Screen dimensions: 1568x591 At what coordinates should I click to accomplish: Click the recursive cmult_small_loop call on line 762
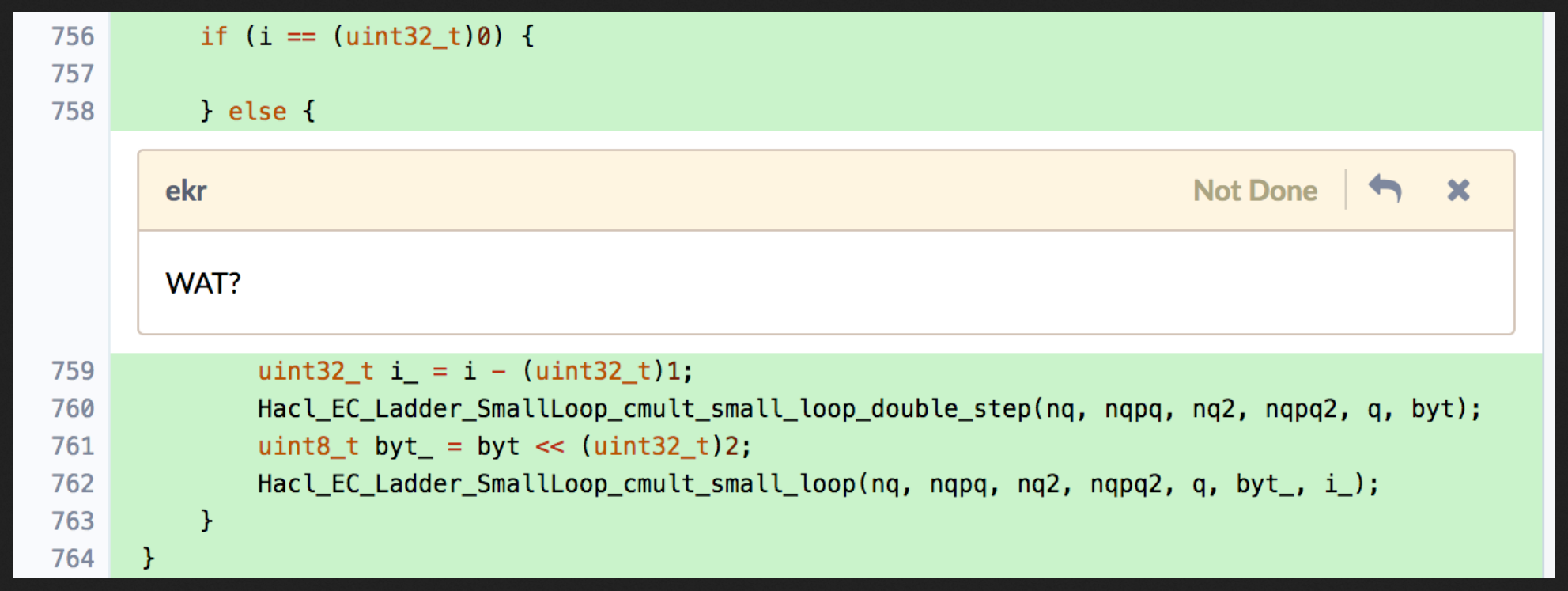point(818,483)
